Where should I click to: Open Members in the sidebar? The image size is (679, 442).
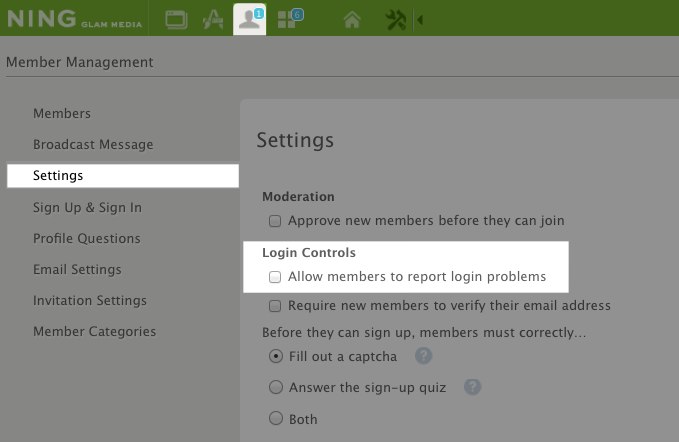62,113
